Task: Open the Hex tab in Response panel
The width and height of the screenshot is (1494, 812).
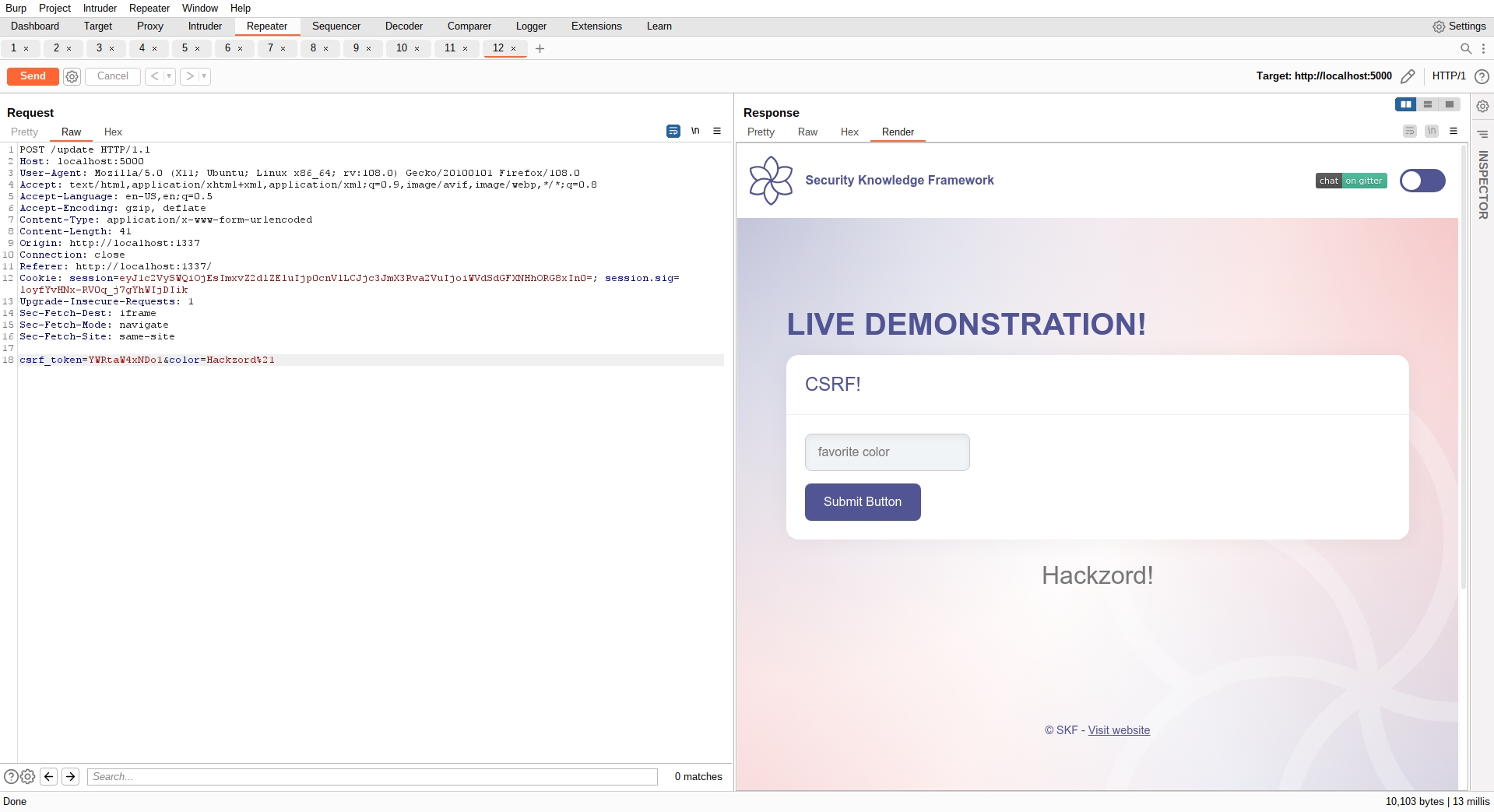Action: [849, 132]
